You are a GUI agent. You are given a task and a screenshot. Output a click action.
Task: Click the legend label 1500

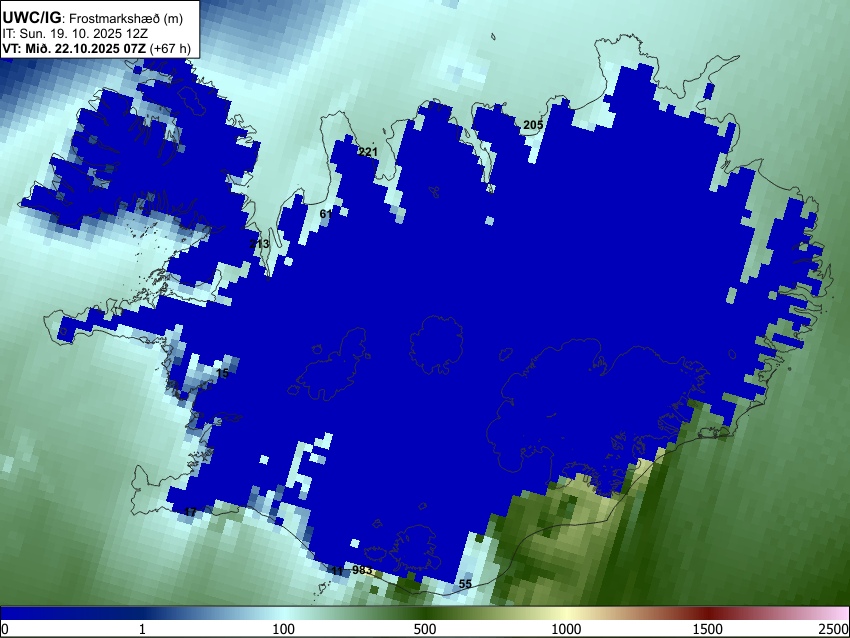pyautogui.click(x=708, y=629)
